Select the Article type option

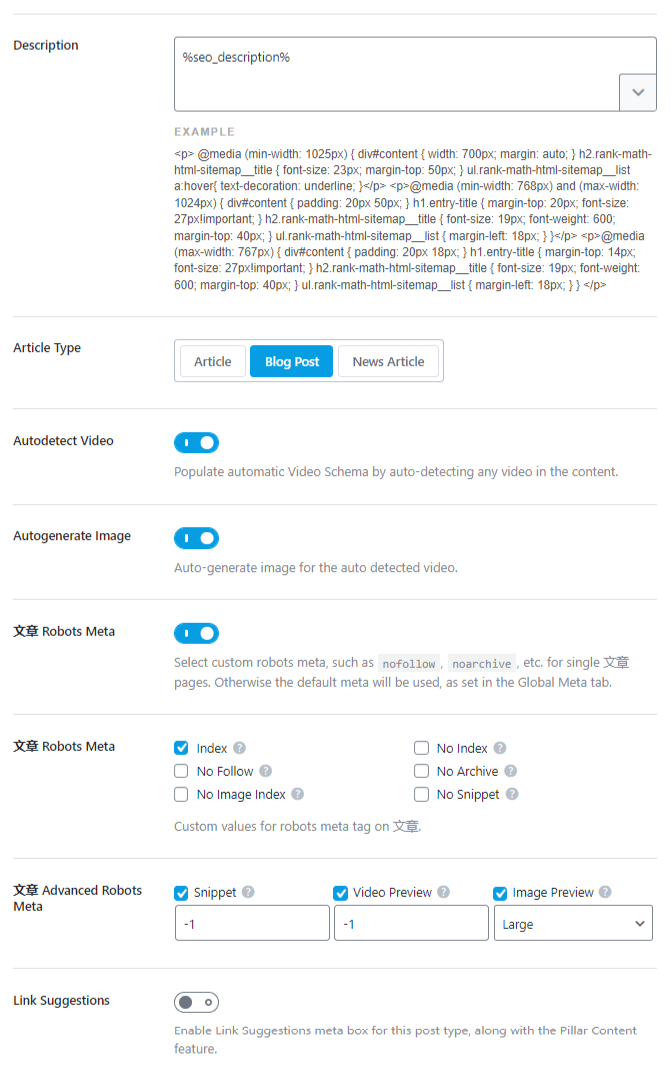212,361
